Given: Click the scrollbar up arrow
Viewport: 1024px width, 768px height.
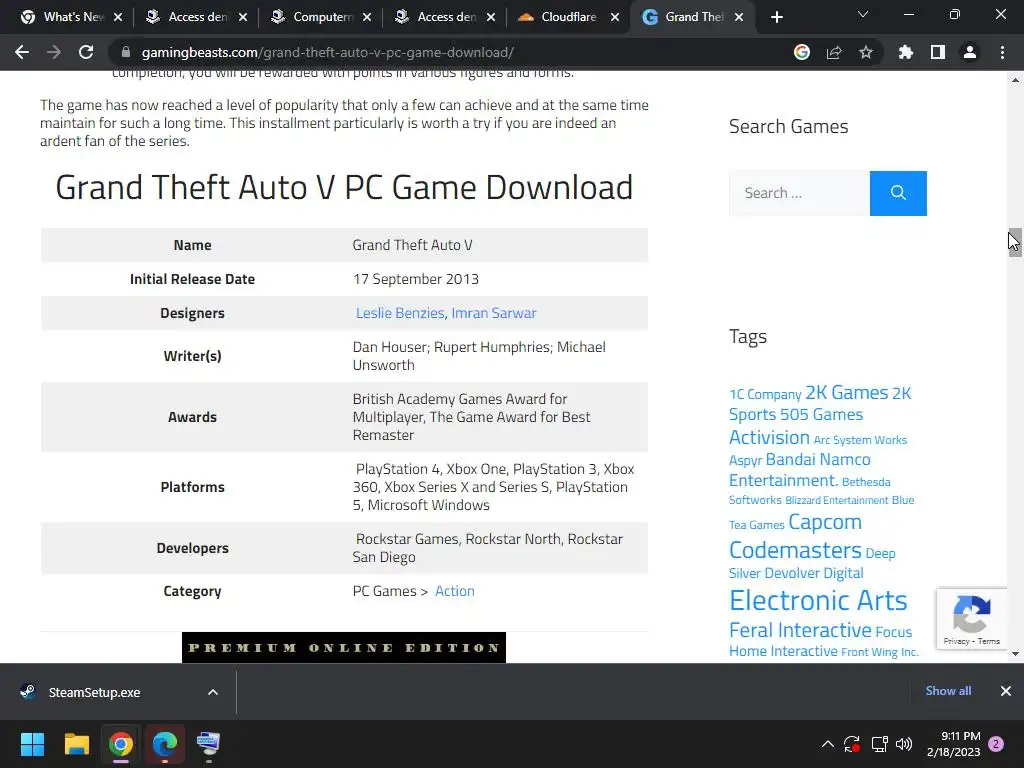Looking at the screenshot, I should point(1015,80).
